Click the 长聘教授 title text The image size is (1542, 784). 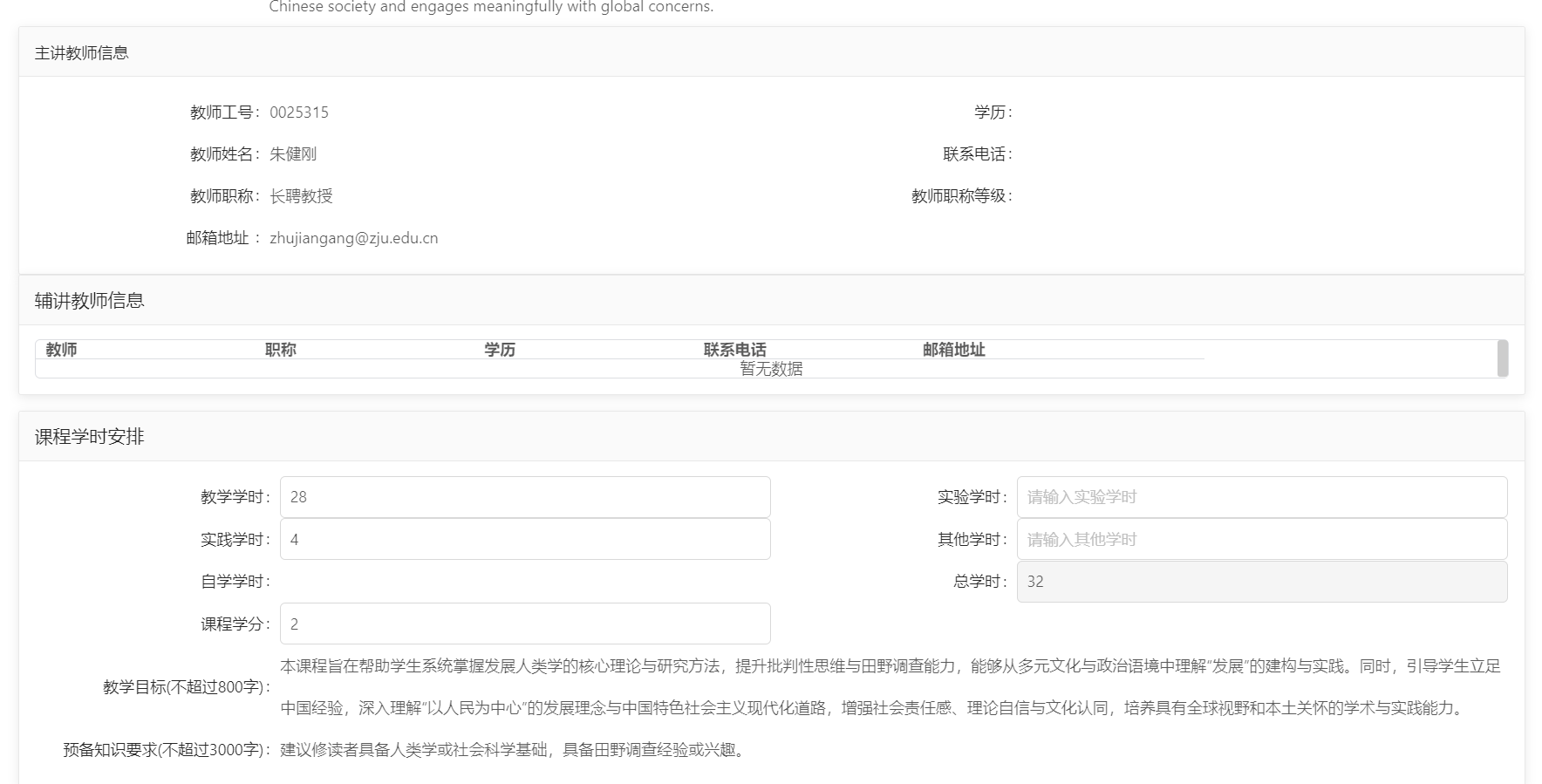coord(301,196)
